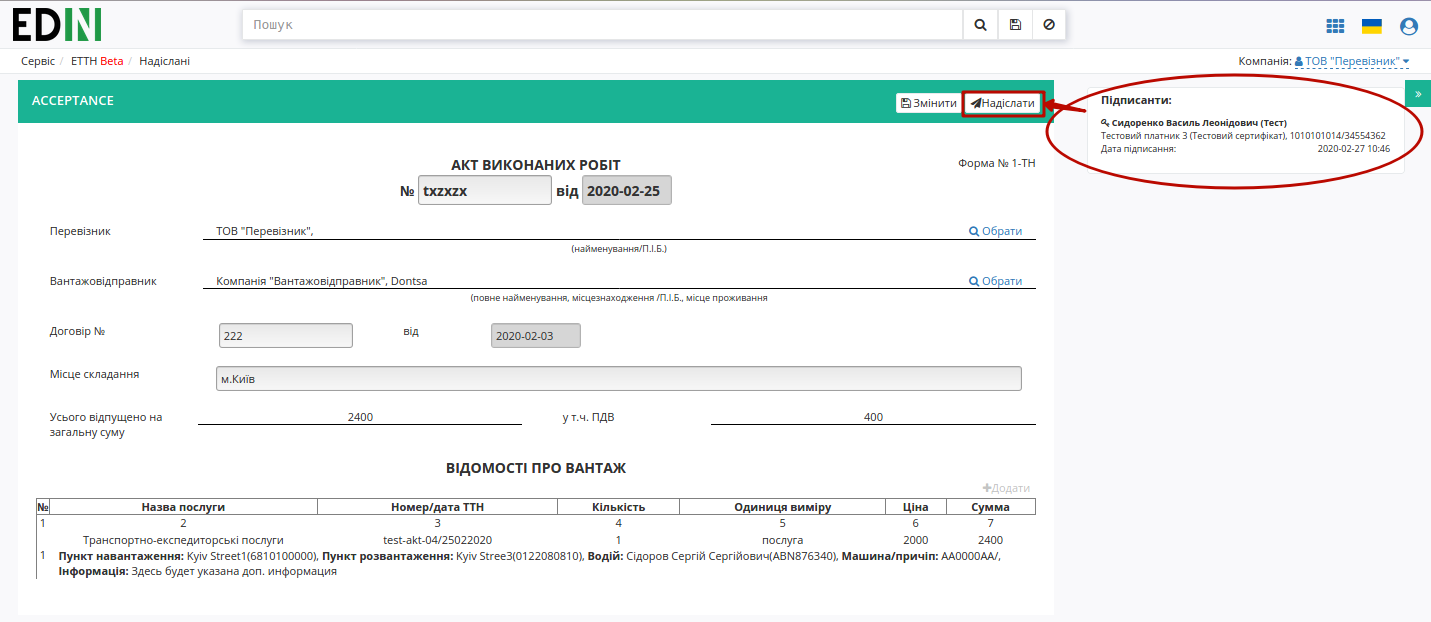This screenshot has height=622, width=1431.
Task: Click the Пошук search field
Action: tap(603, 25)
